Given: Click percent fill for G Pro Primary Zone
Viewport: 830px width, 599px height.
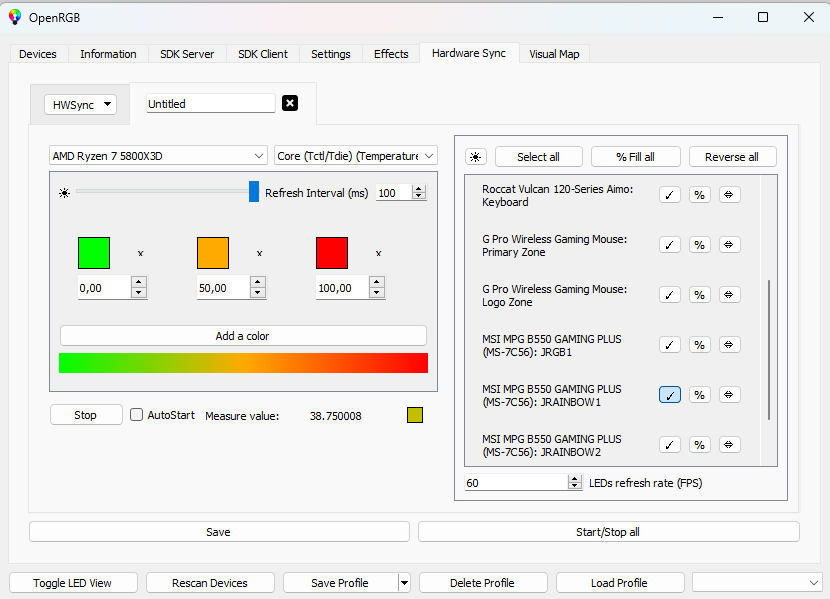Looking at the screenshot, I should [x=699, y=245].
